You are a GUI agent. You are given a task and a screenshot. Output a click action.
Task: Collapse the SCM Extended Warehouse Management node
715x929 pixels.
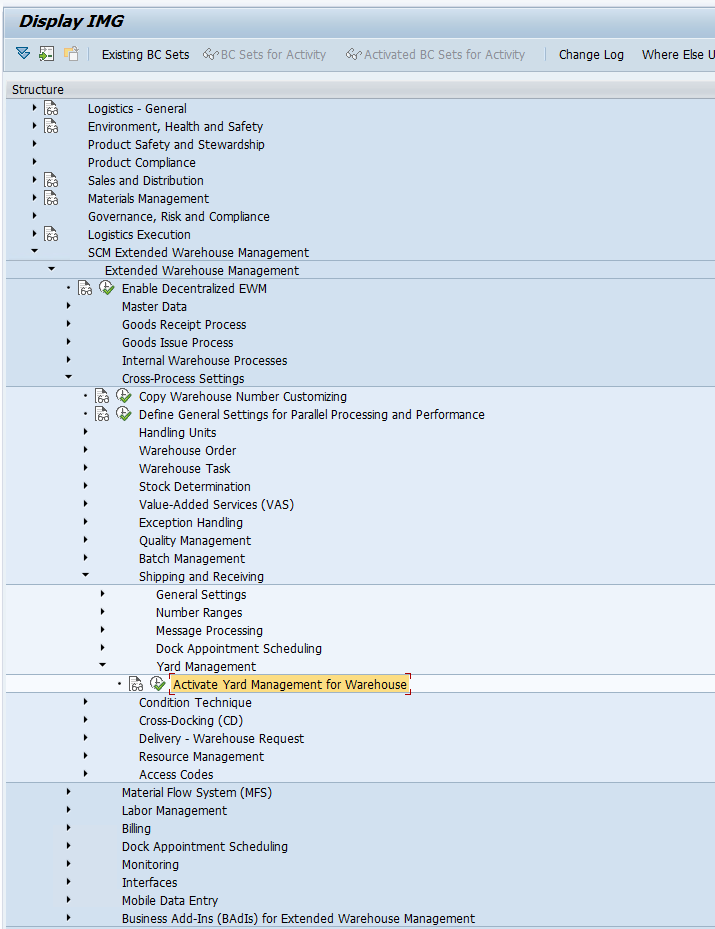click(x=34, y=251)
